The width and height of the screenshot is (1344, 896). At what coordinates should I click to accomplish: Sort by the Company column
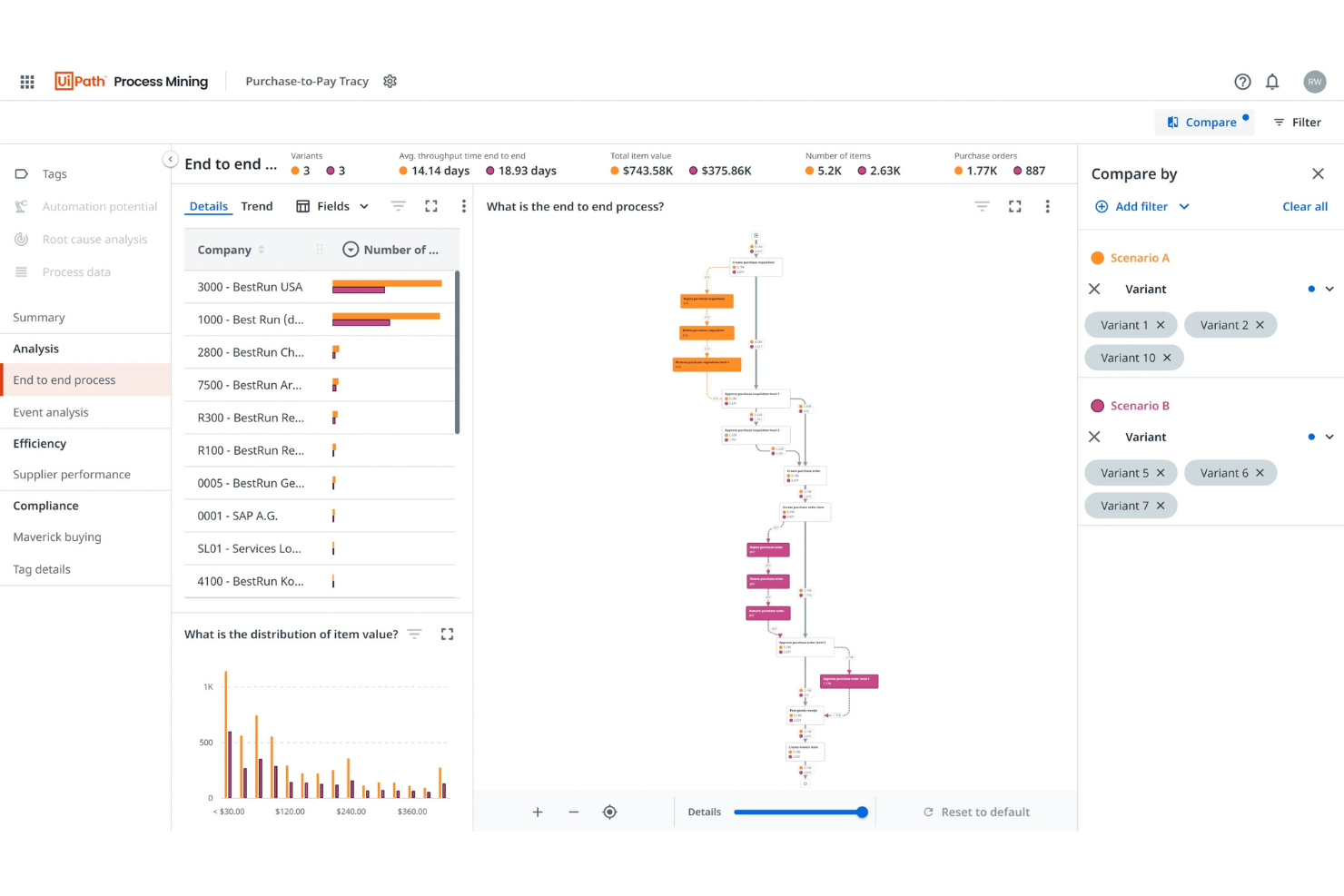231,250
